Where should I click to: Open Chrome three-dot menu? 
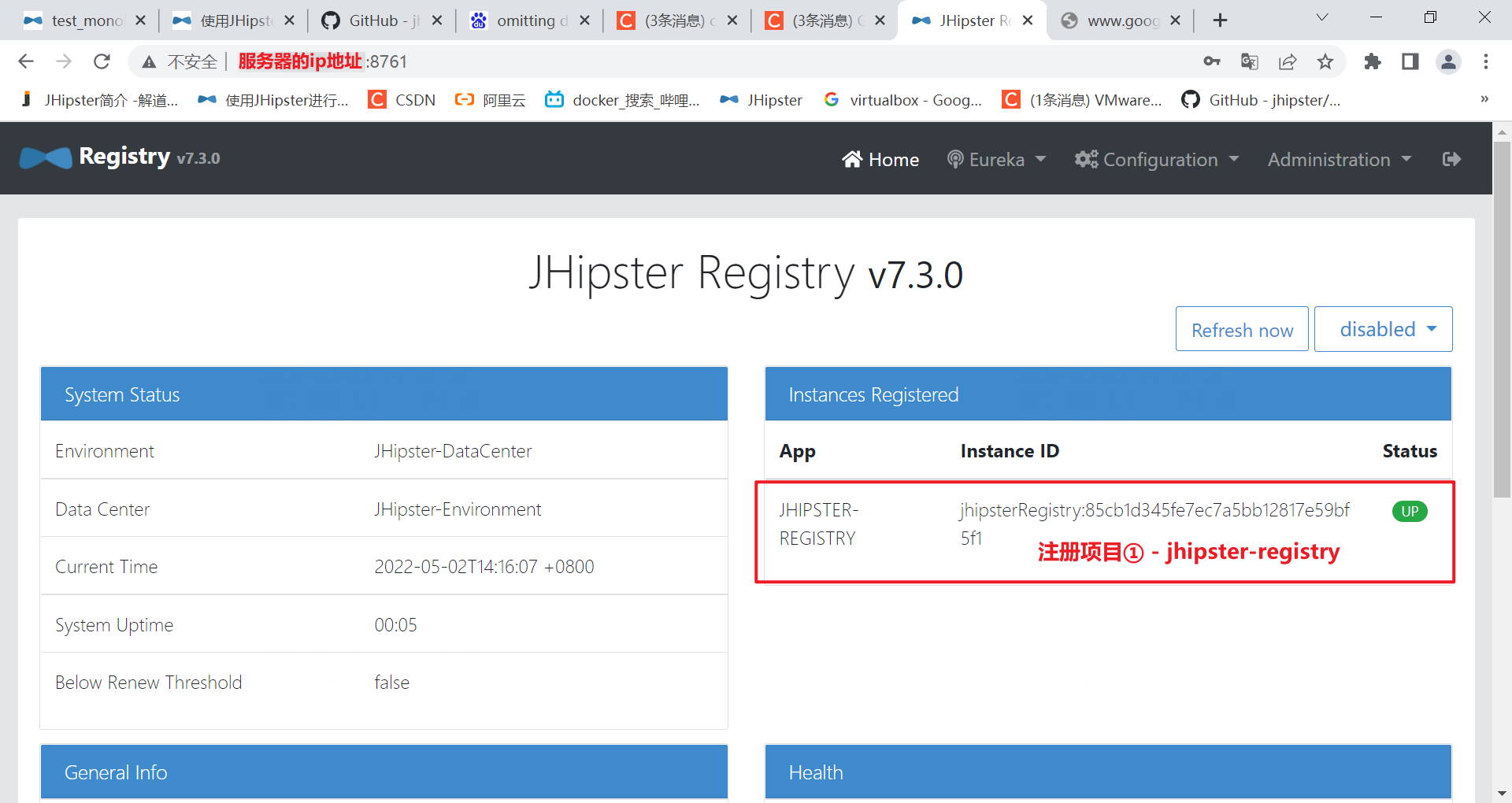click(x=1486, y=61)
